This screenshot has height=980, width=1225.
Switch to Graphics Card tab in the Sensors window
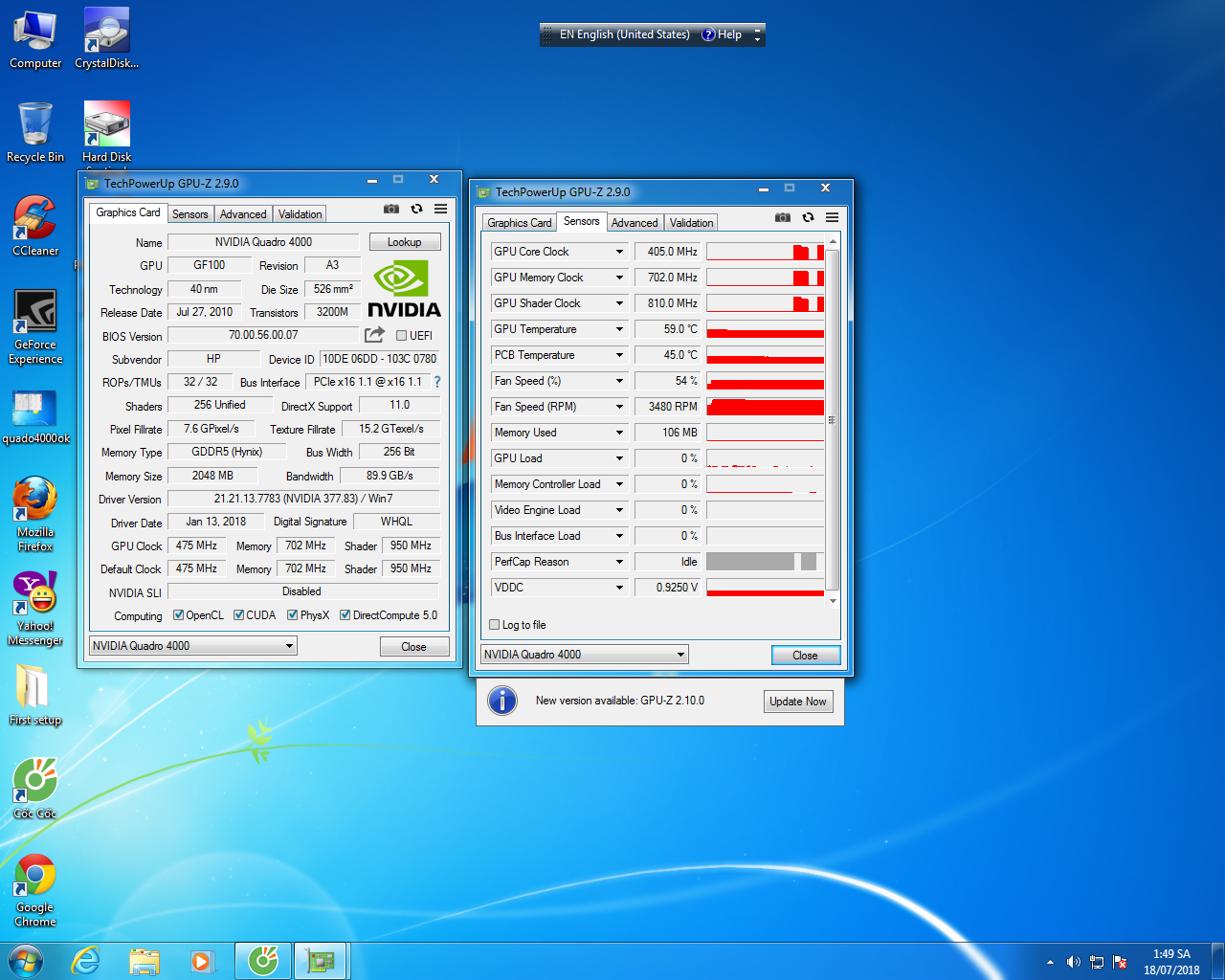tap(519, 223)
